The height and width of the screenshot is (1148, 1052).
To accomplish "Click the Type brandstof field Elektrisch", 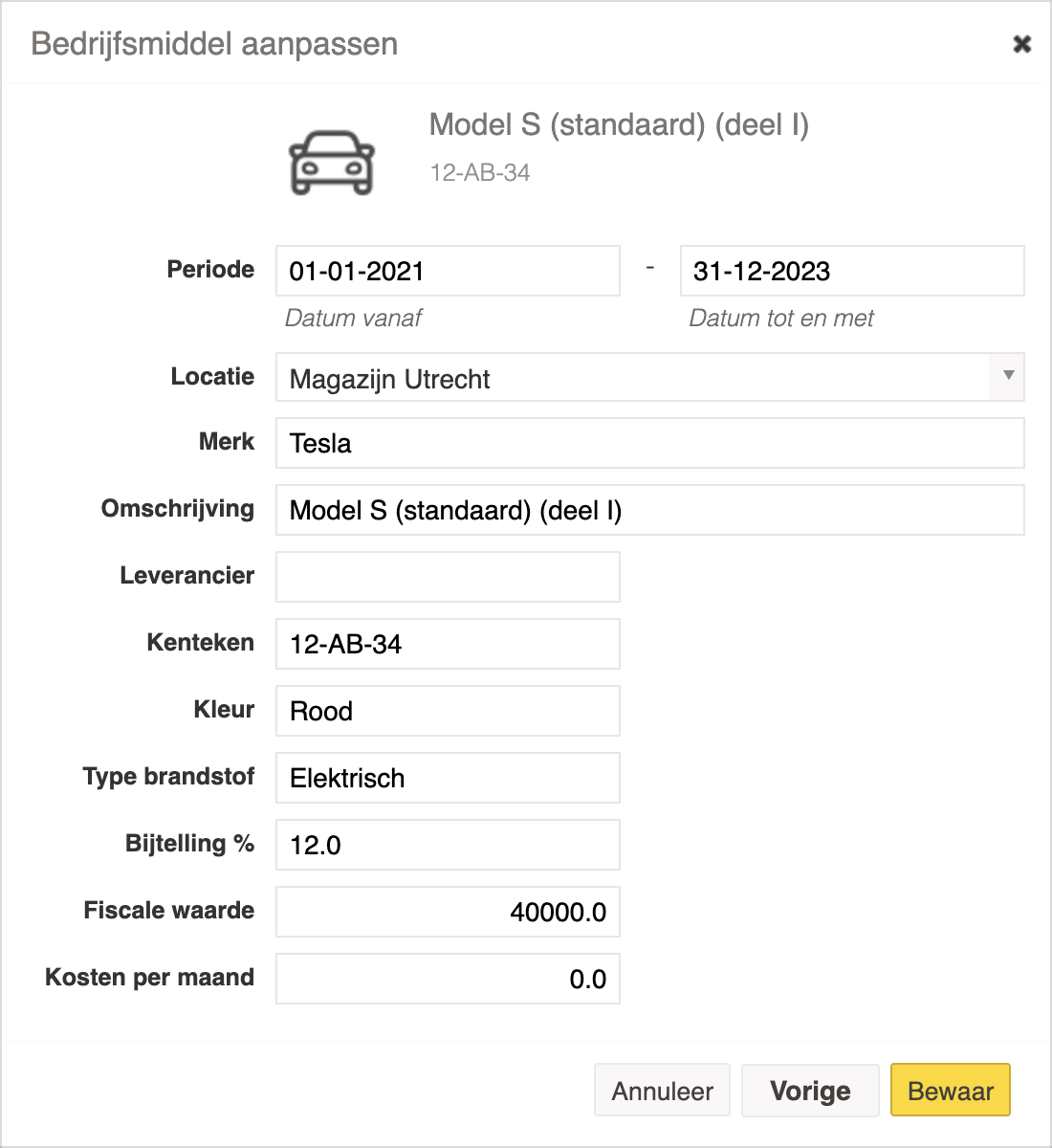I will [x=448, y=778].
